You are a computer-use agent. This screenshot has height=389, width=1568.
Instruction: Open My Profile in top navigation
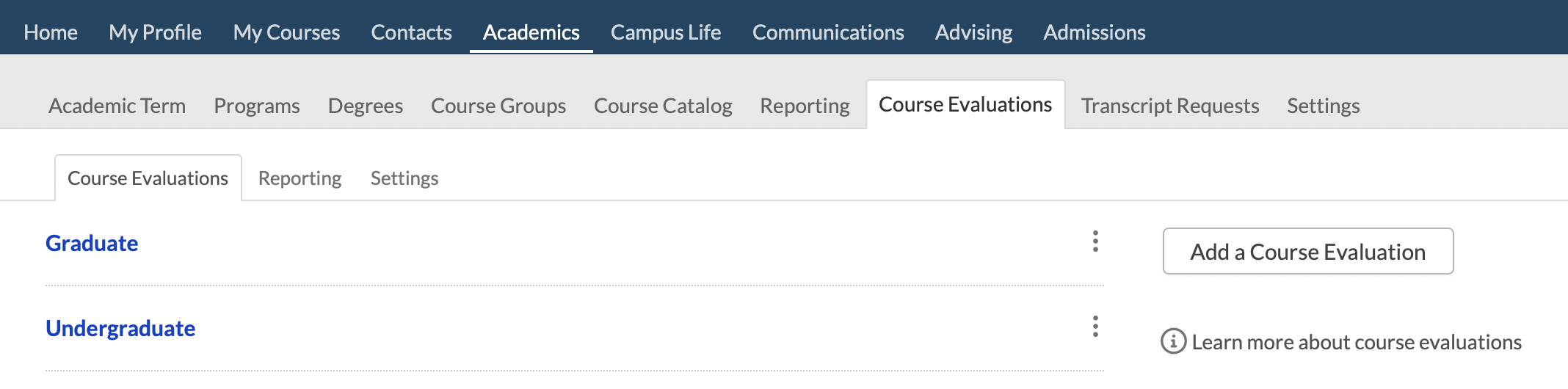[155, 32]
